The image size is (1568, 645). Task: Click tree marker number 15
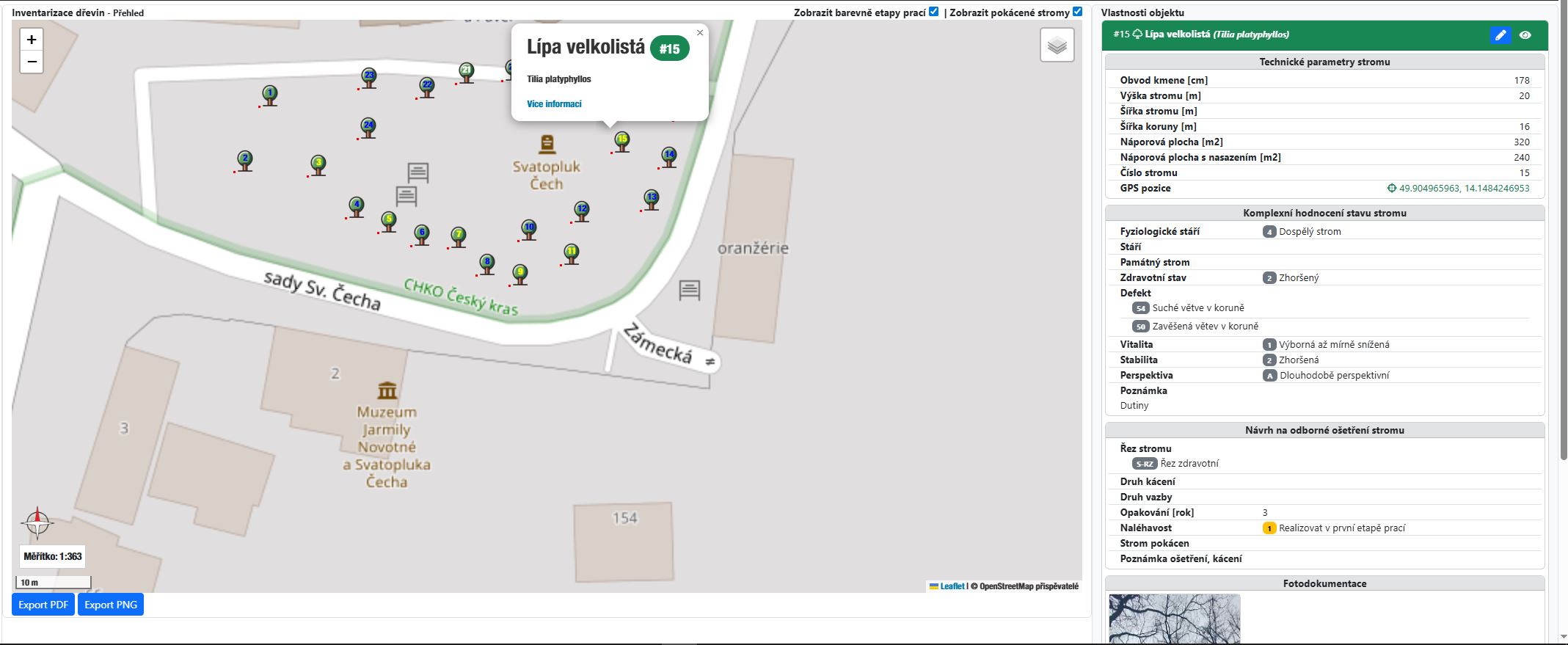[x=622, y=140]
